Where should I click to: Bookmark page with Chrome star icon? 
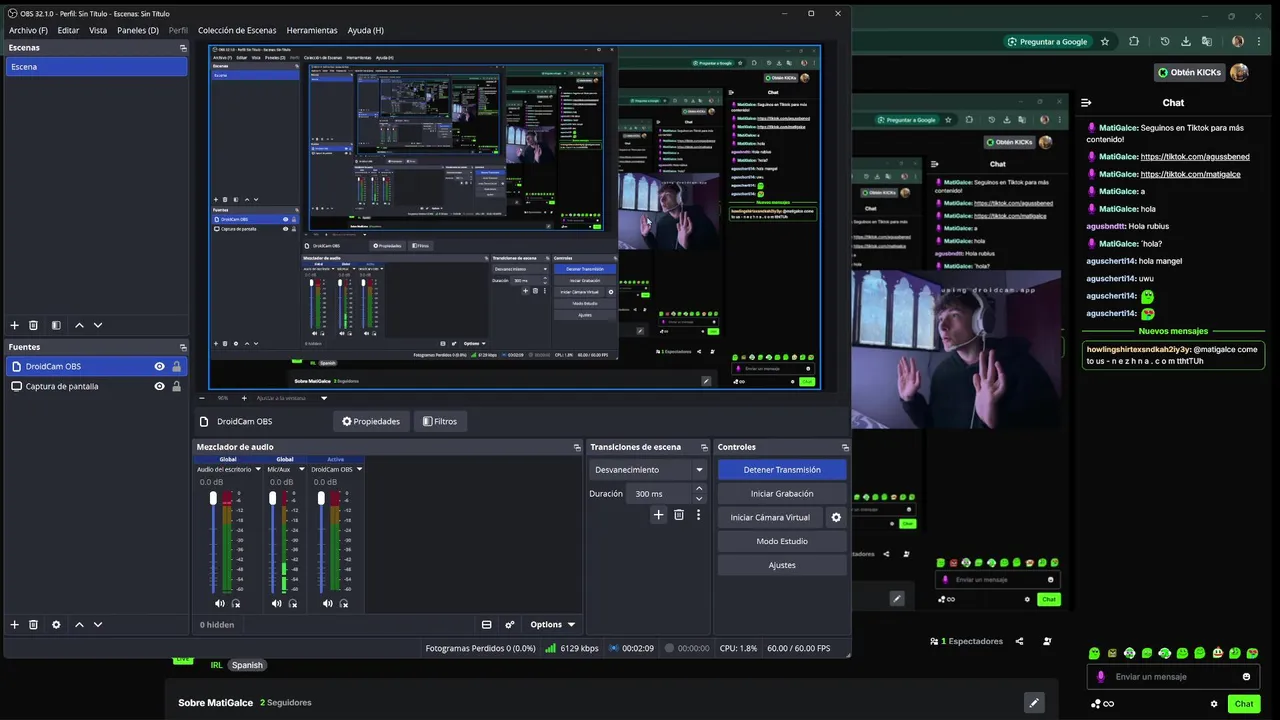1105,42
